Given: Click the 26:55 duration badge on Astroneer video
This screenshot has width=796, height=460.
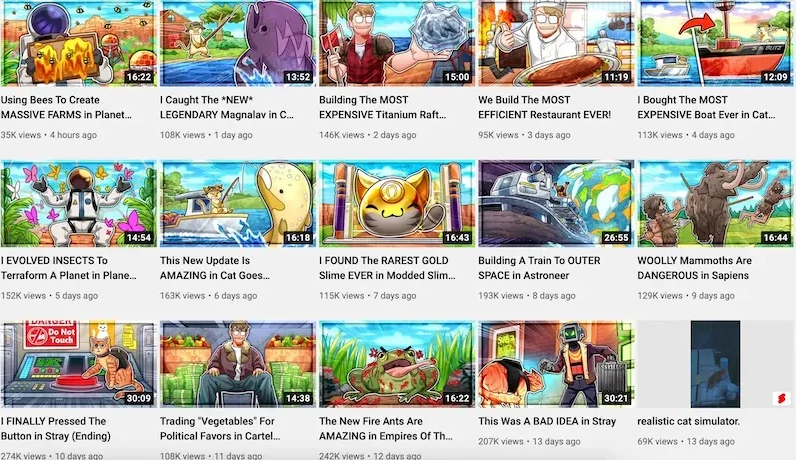Looking at the screenshot, I should tap(616, 238).
